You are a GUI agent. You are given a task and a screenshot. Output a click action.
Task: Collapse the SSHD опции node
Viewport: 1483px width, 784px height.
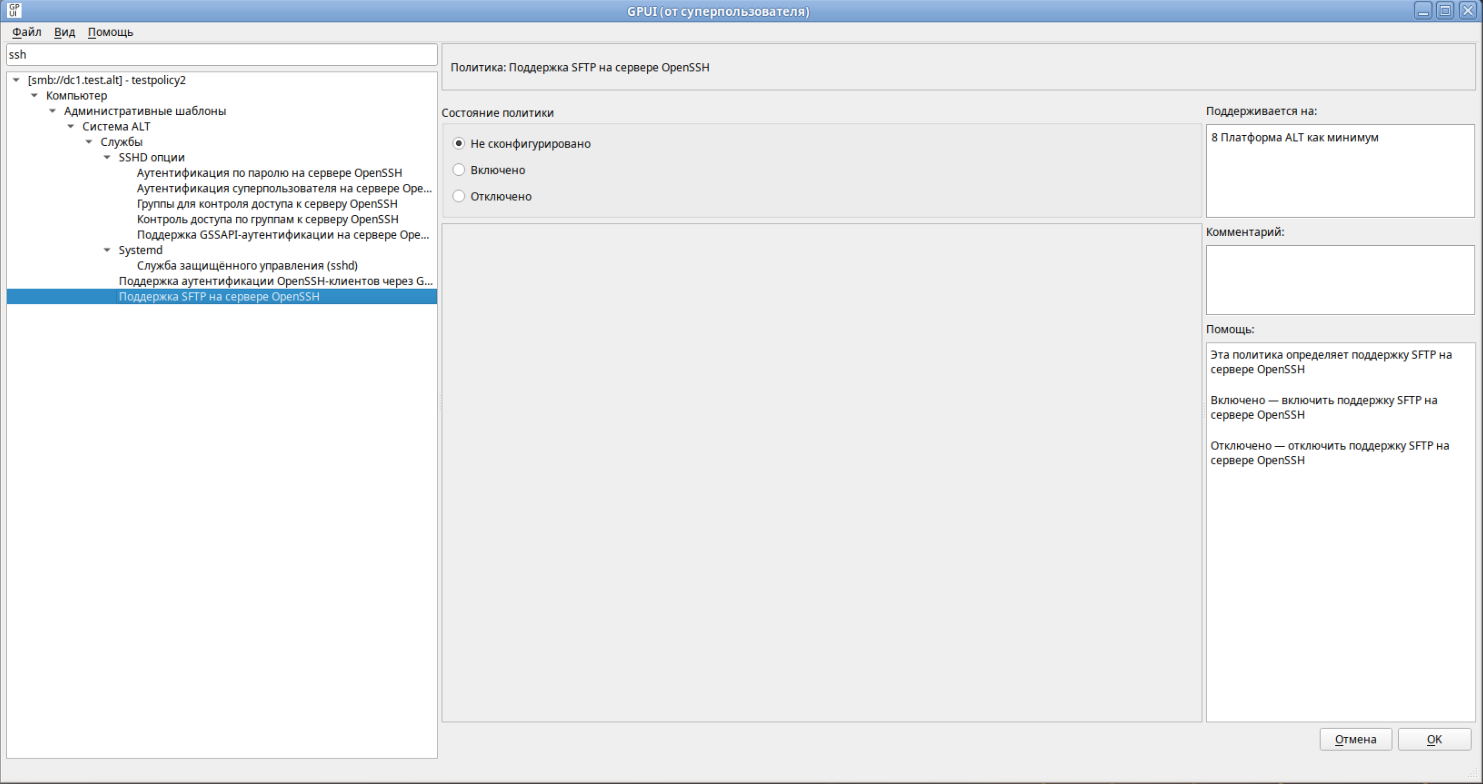pos(107,157)
